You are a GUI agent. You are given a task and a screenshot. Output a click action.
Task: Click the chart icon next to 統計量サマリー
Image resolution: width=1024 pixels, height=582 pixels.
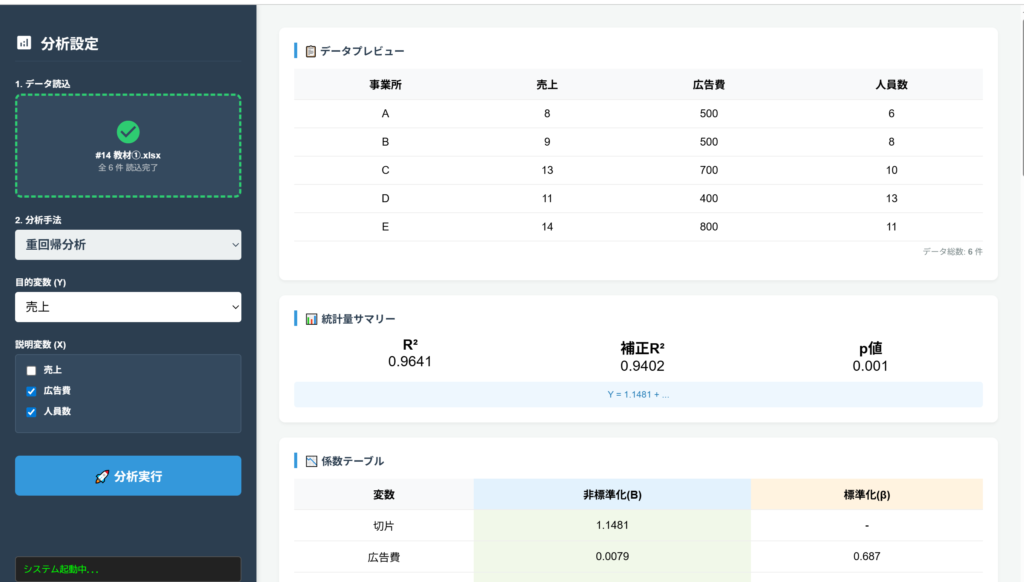[310, 319]
